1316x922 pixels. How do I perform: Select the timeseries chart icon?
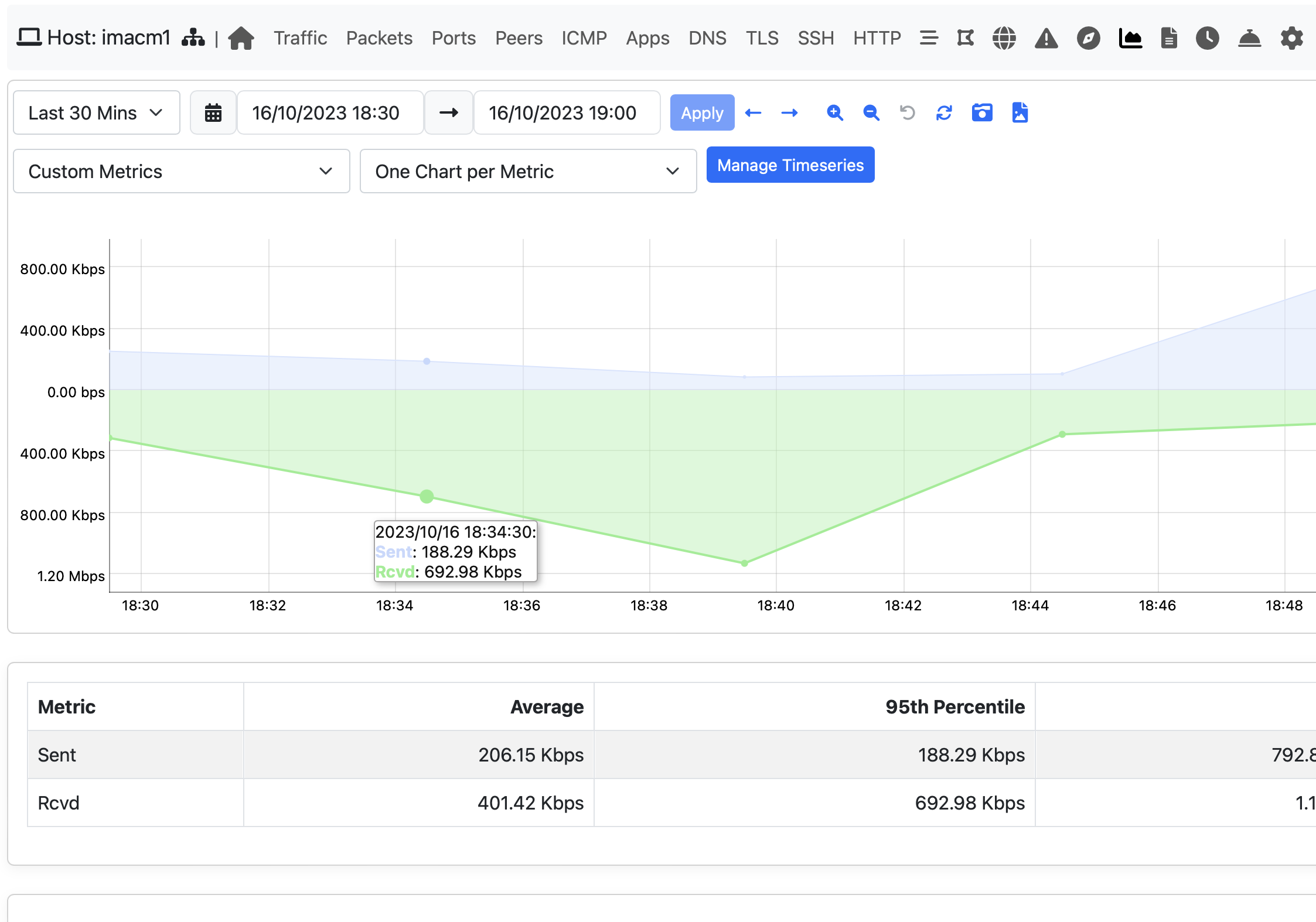(1130, 37)
